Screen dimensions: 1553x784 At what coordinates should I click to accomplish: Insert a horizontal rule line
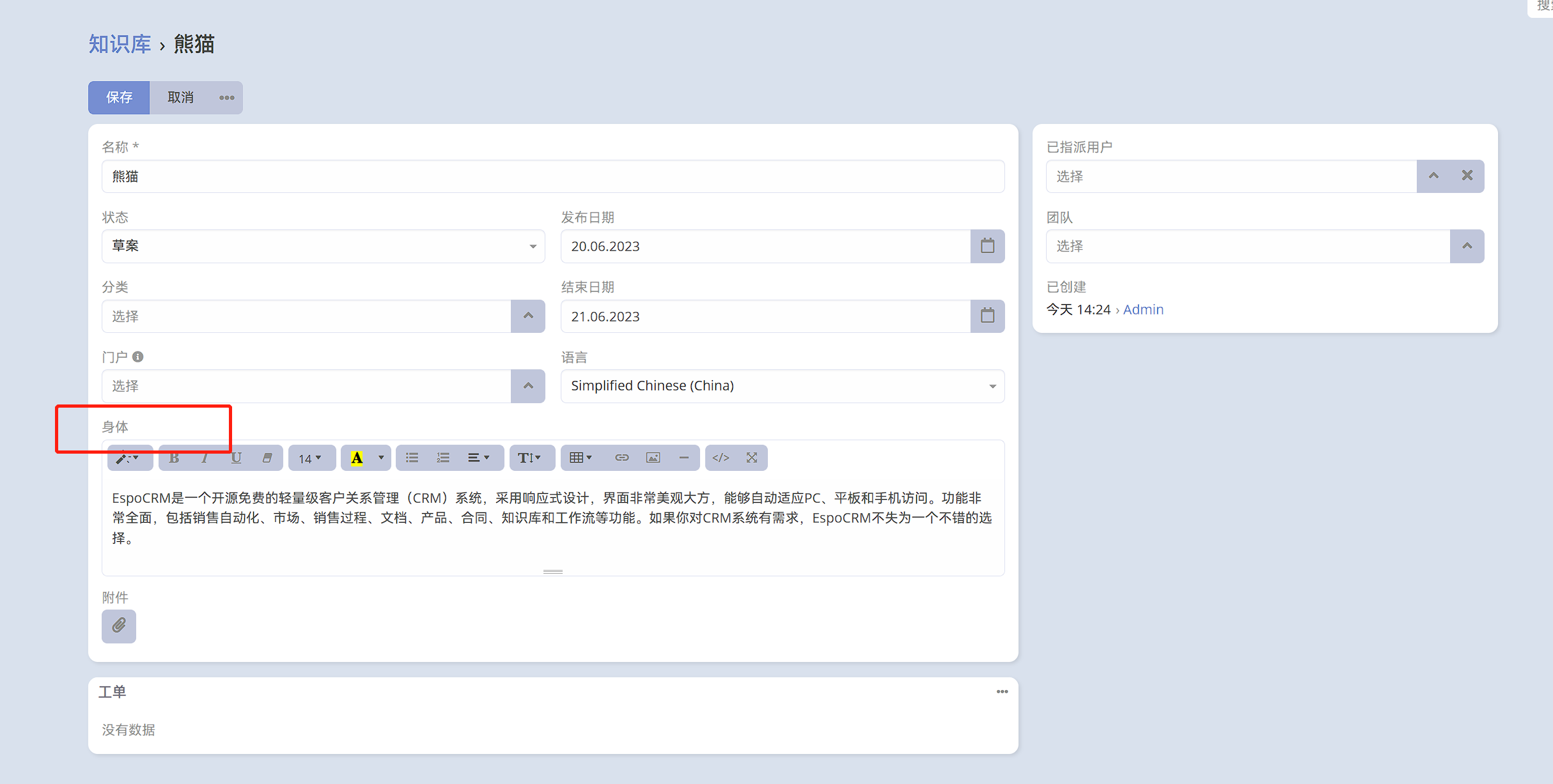coord(683,457)
